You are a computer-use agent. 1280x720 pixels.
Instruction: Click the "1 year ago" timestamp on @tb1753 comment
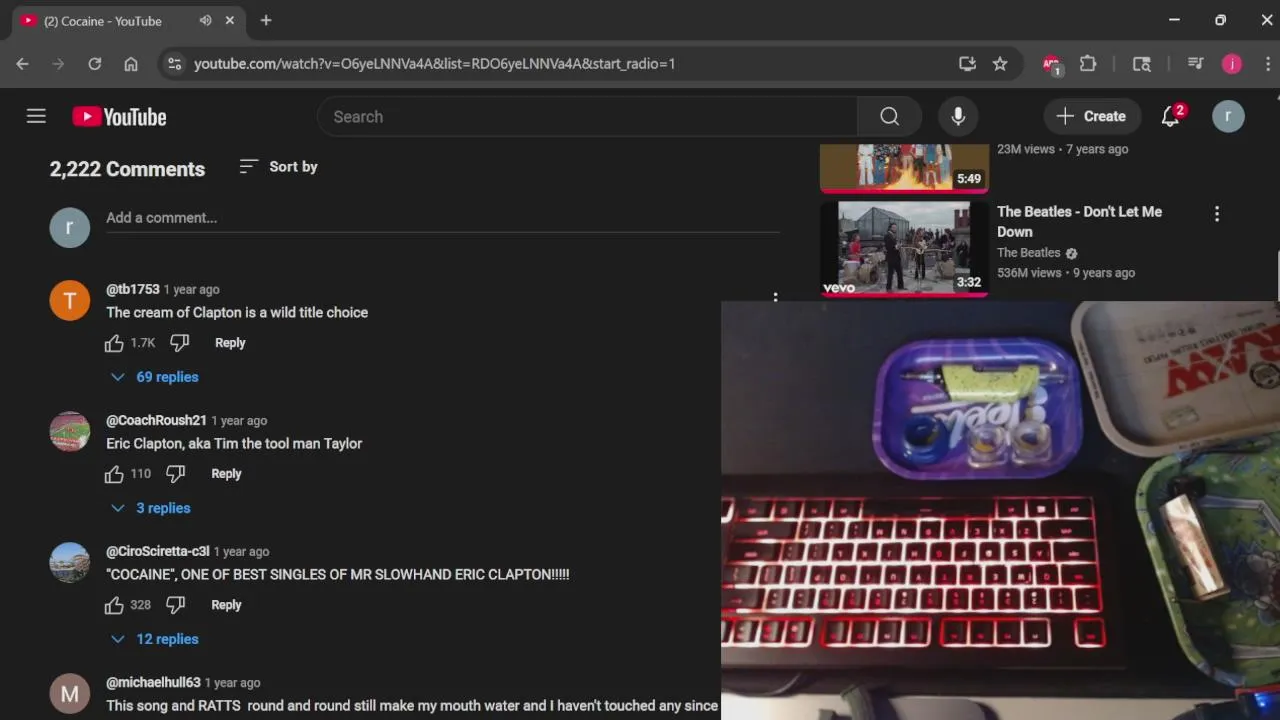coord(191,289)
